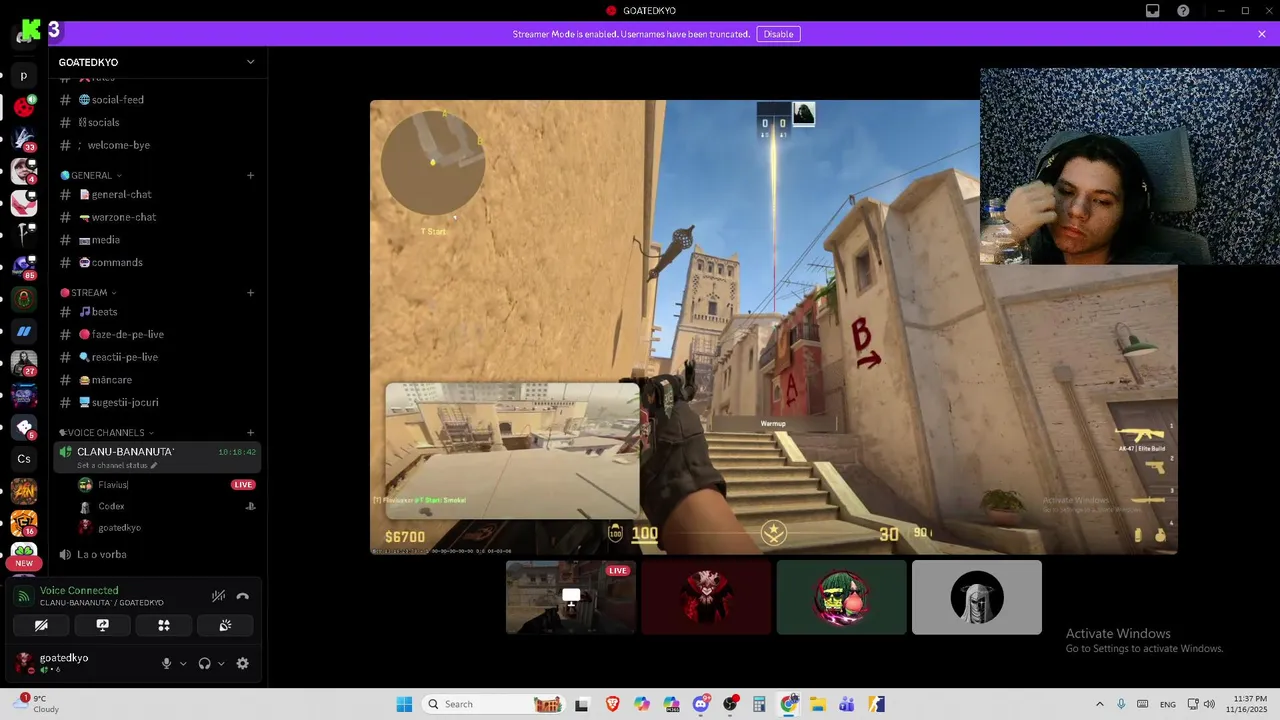This screenshot has height=720, width=1280.
Task: Open Microsoft Teams taskbar icon
Action: (847, 704)
